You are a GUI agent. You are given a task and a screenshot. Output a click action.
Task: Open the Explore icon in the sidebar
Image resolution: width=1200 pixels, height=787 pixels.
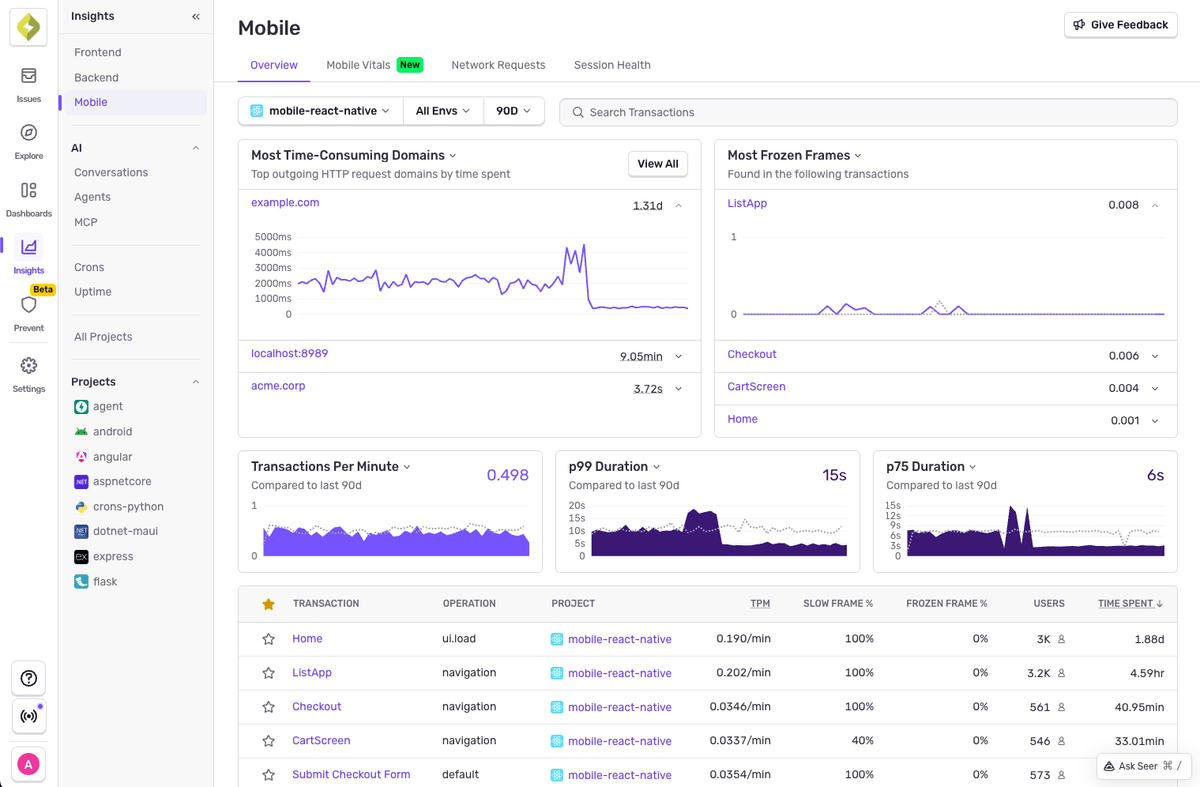click(28, 138)
